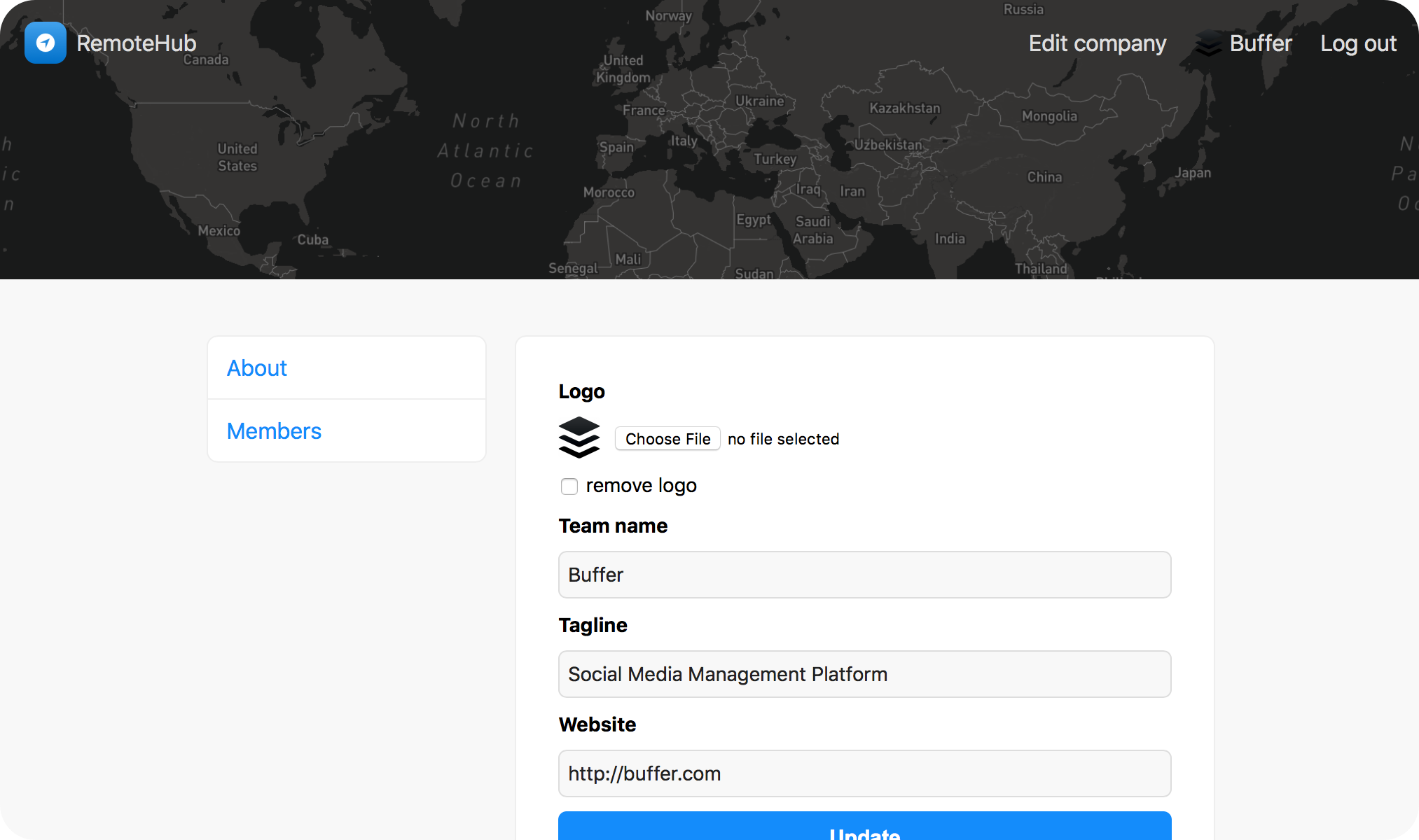Focus the Team name input field
The height and width of the screenshot is (840, 1419).
pyautogui.click(x=864, y=575)
